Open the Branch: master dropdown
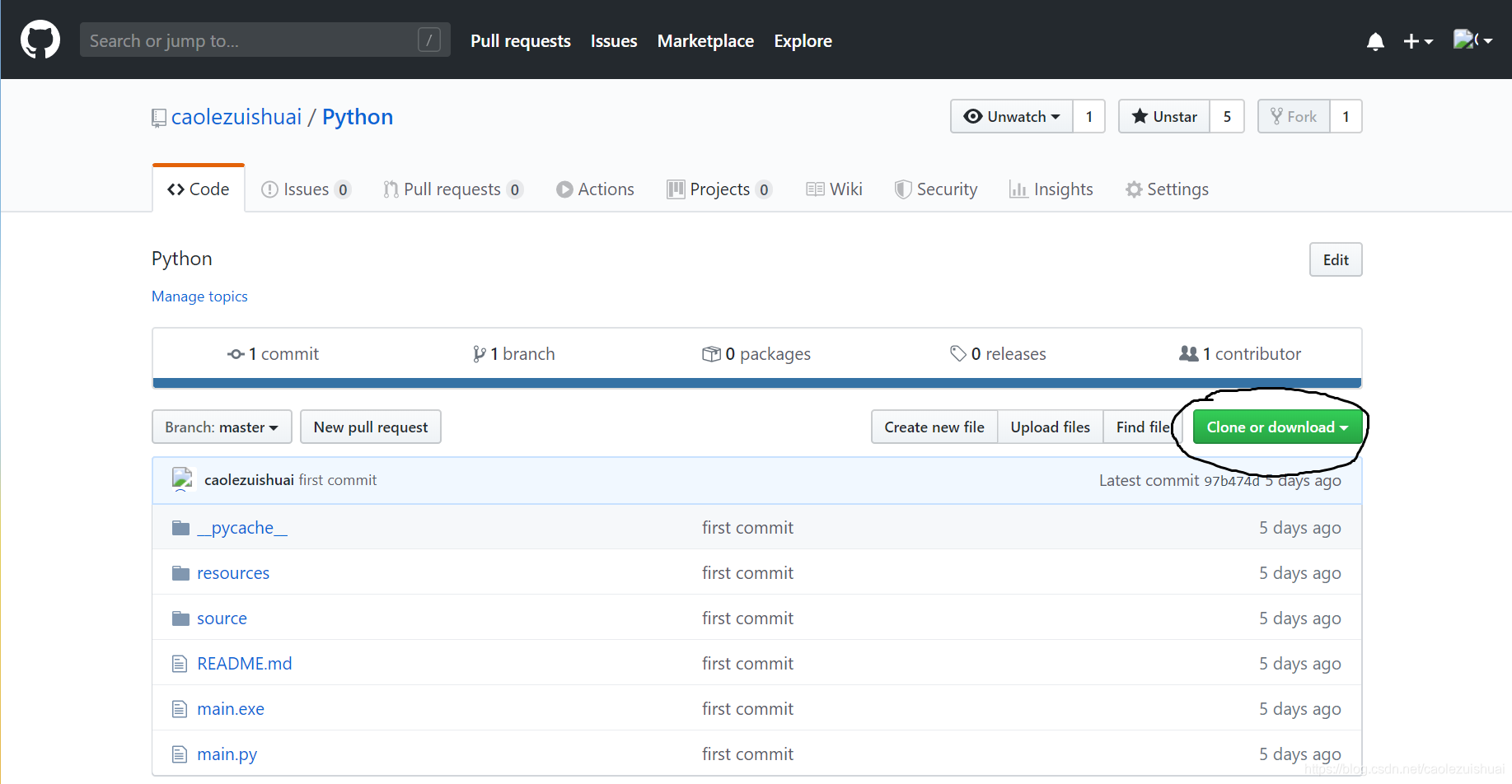The image size is (1512, 784). pyautogui.click(x=222, y=427)
